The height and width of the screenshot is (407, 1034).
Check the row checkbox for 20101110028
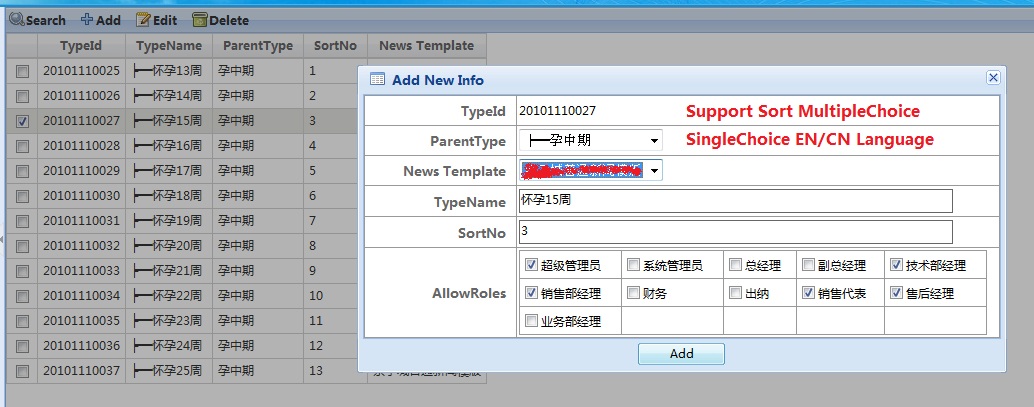click(22, 146)
